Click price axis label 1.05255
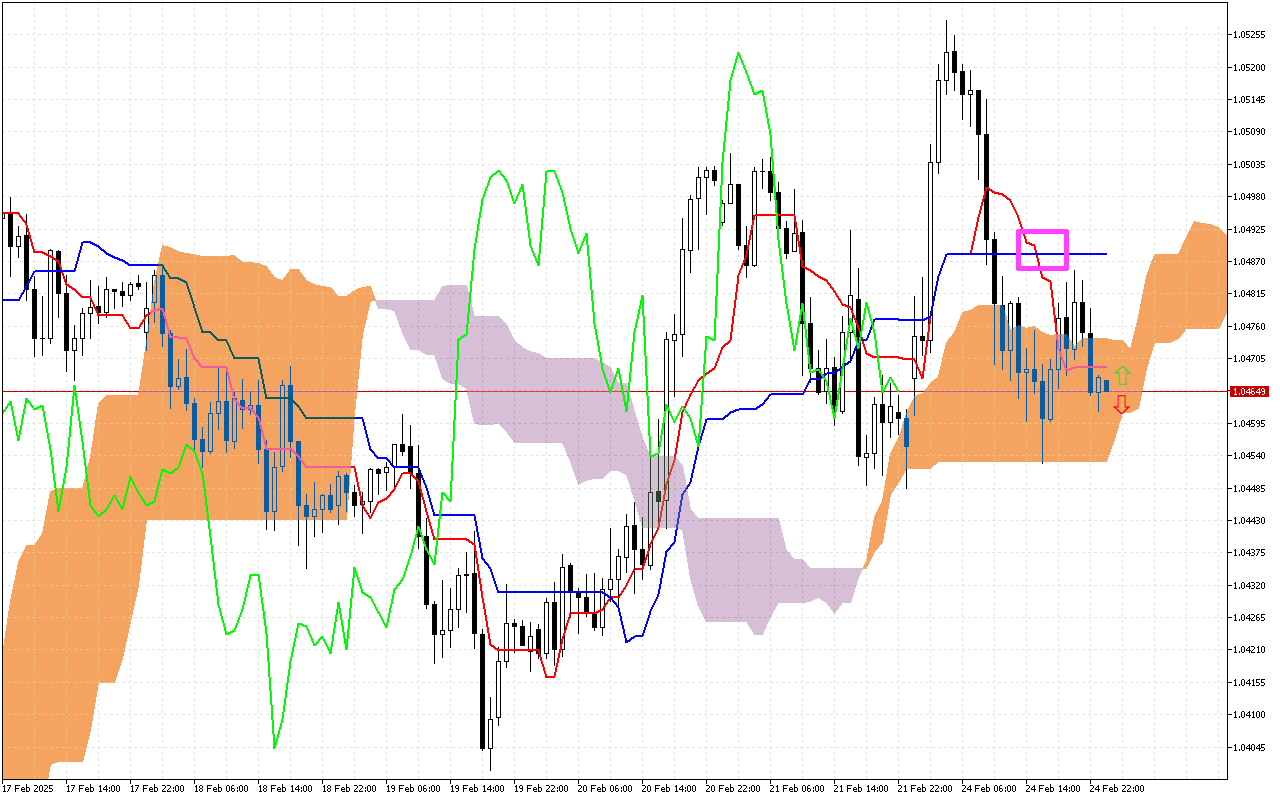1280x800 pixels. (1250, 35)
